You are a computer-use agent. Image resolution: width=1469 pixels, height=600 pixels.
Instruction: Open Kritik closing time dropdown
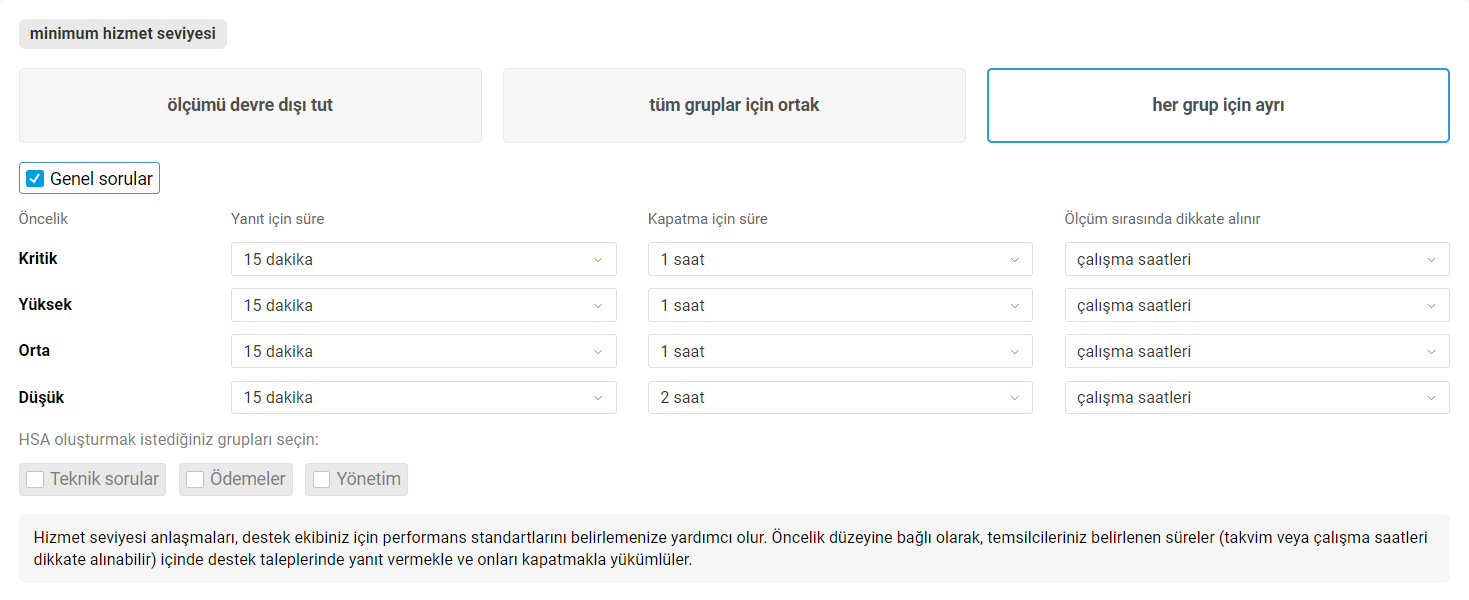[x=840, y=259]
